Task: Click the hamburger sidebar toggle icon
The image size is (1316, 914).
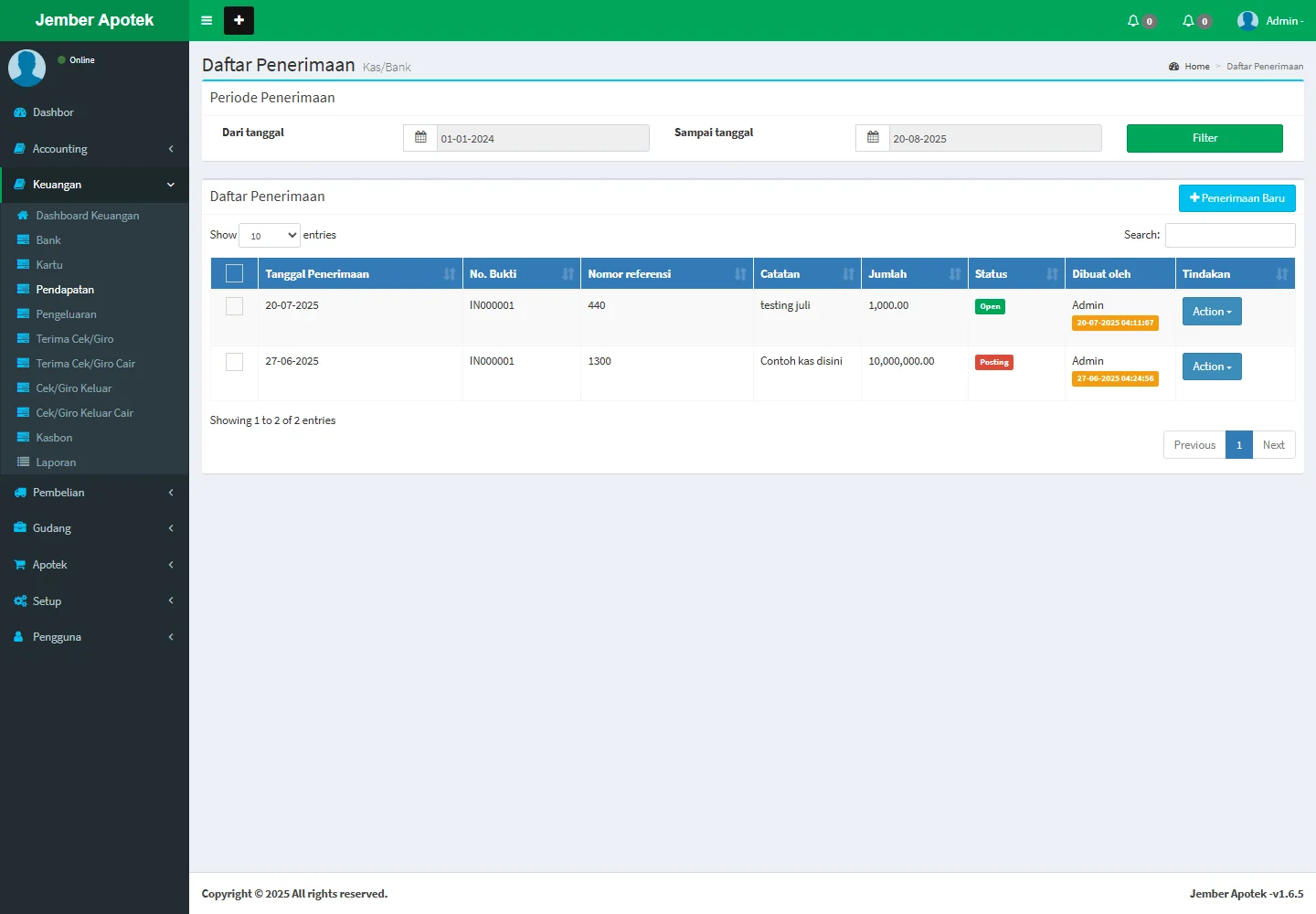Action: point(207,20)
